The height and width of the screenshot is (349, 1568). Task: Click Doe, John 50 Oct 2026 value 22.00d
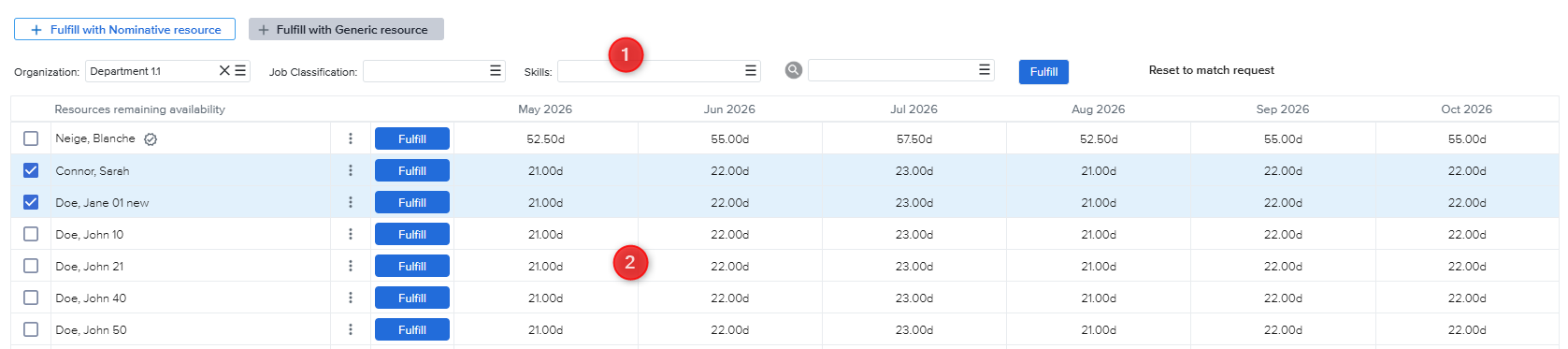coord(1467,330)
